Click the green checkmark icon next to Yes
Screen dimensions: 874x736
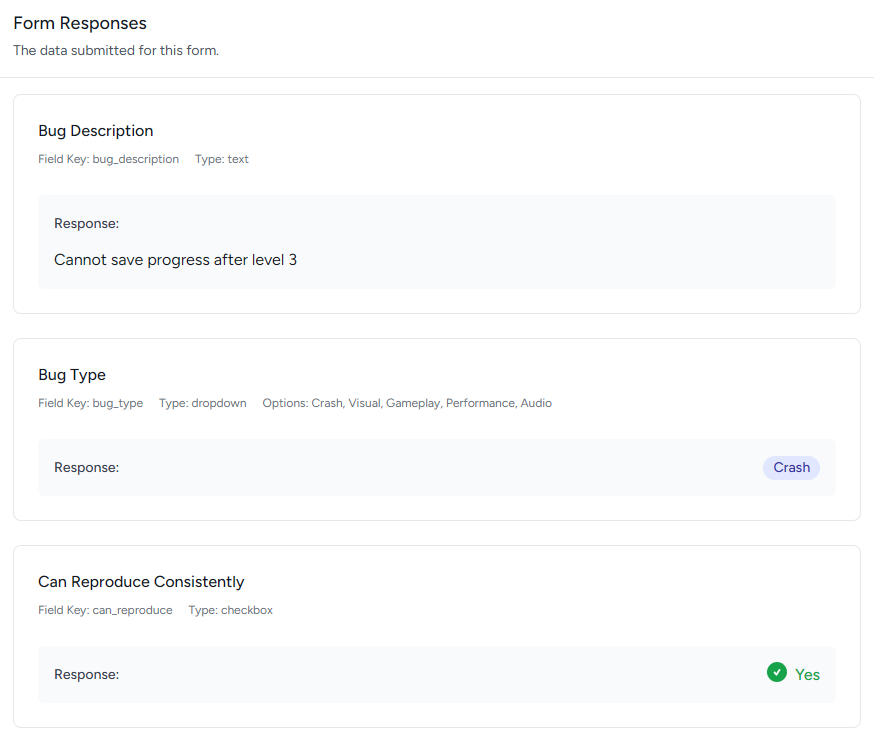[x=777, y=672]
